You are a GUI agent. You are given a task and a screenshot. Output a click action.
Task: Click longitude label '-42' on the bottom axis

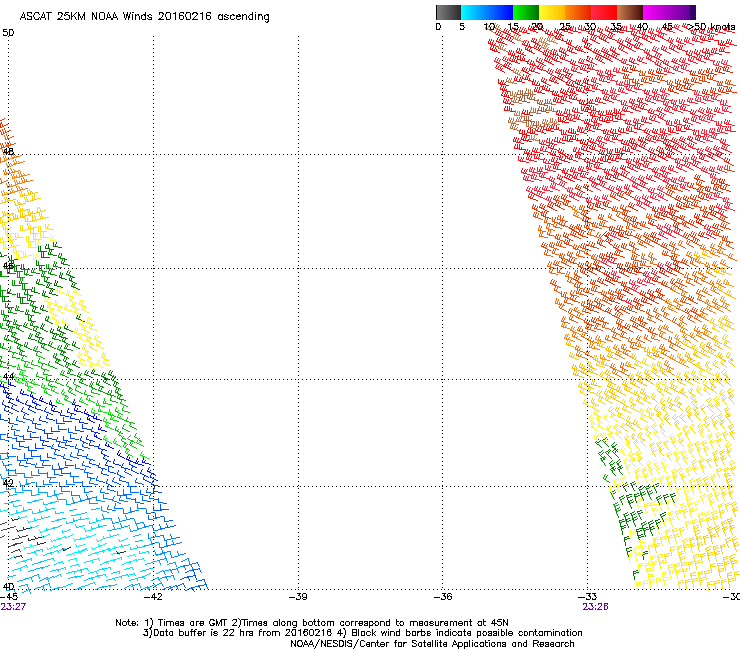pos(153,597)
